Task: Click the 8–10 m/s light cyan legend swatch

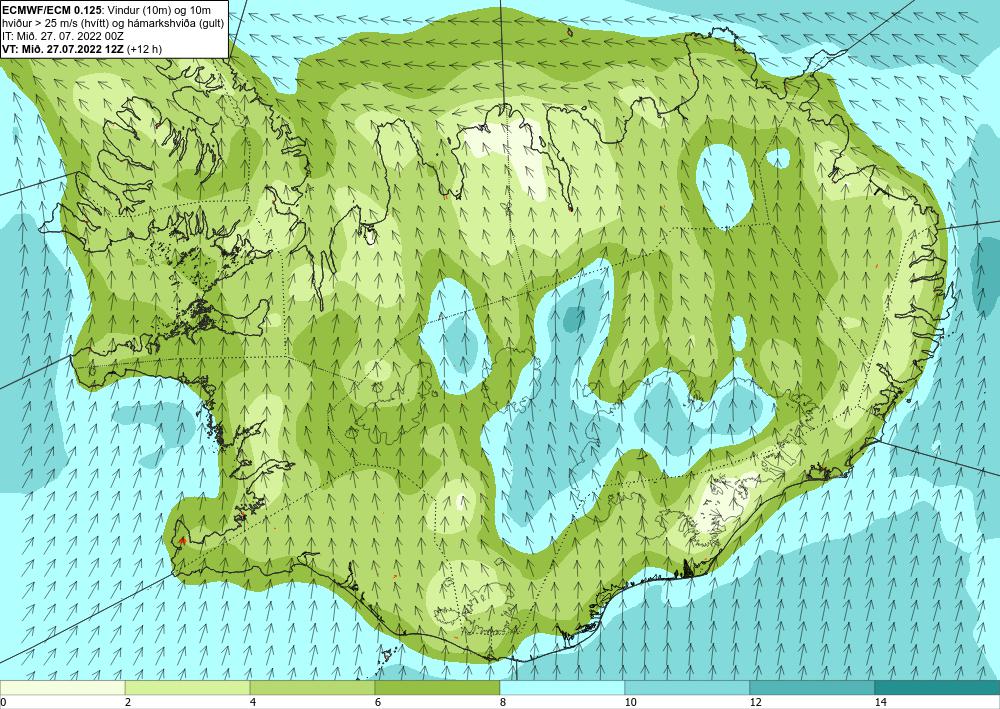Action: click(x=562, y=687)
